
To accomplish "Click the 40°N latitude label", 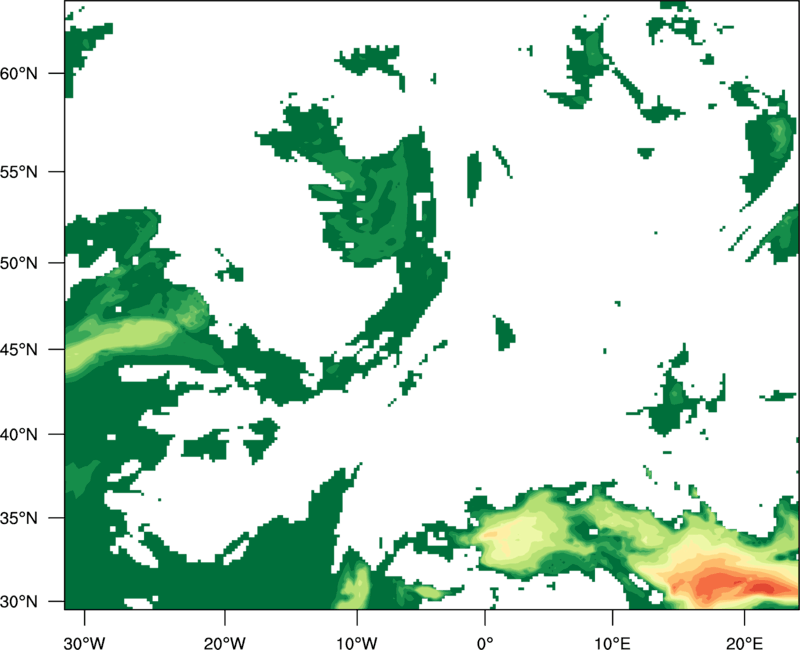I will 19,435.
